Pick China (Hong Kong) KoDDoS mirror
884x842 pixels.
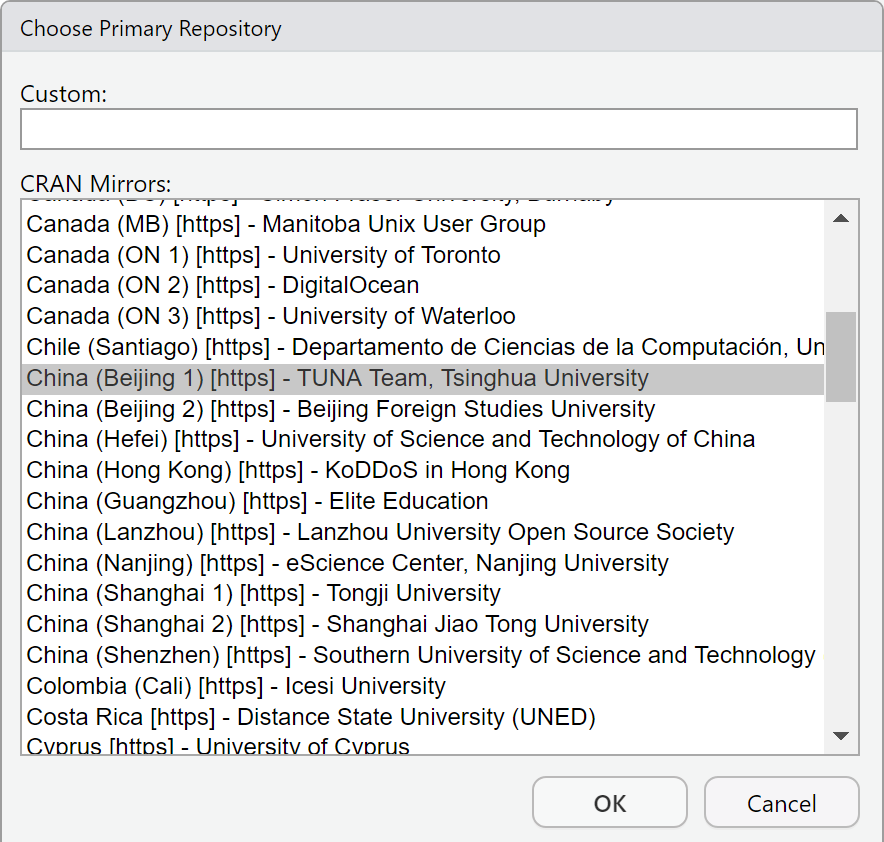tap(298, 471)
